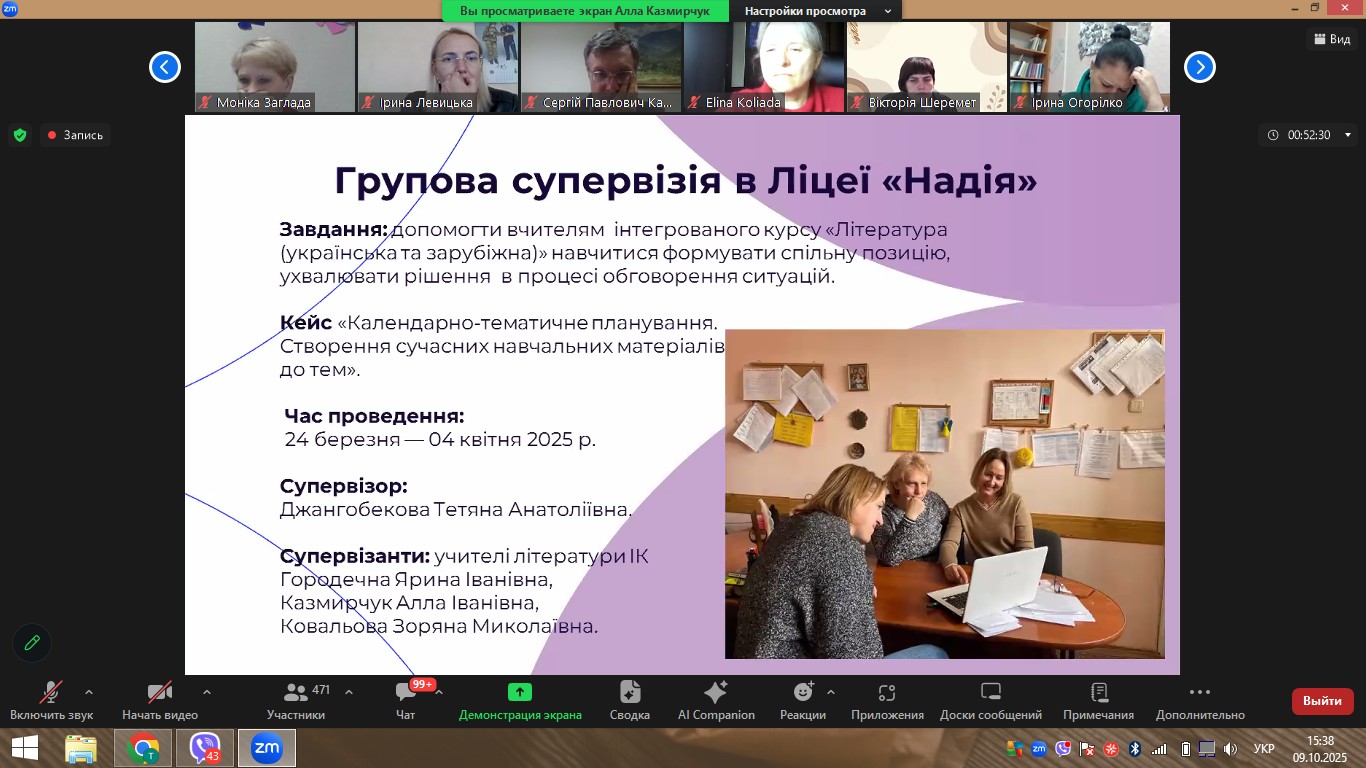Show next participants with right arrow
The image size is (1366, 768).
pyautogui.click(x=1199, y=67)
